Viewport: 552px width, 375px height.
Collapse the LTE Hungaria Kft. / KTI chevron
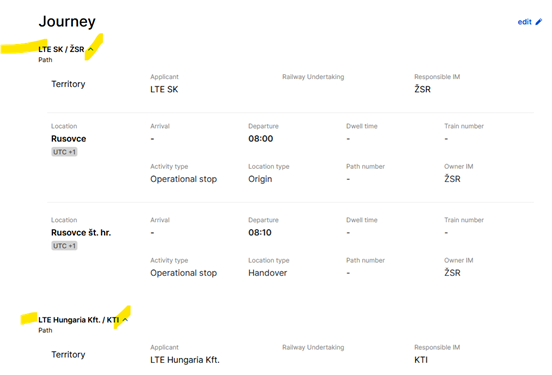click(x=126, y=320)
